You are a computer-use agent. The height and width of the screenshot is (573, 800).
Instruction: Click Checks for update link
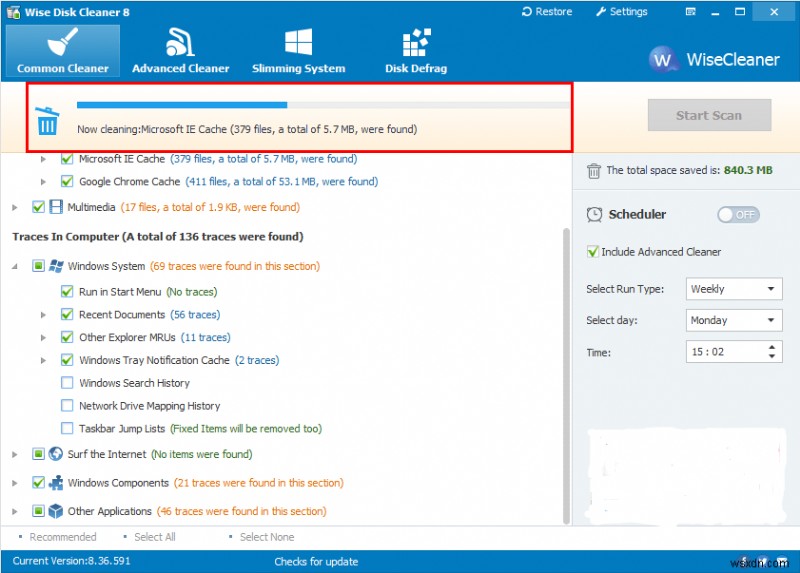tap(316, 562)
